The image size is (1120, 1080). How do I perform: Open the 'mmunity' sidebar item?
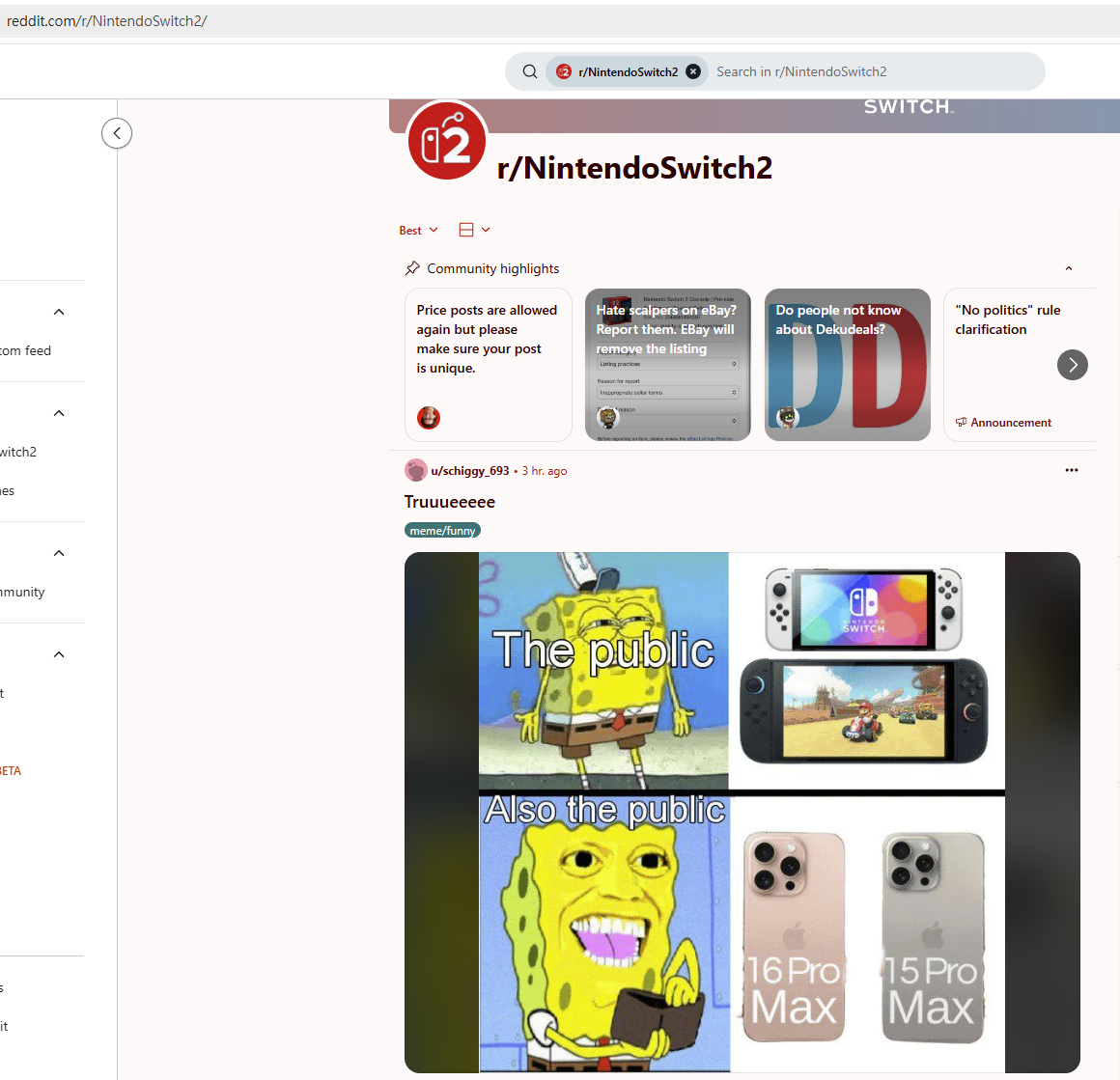pyautogui.click(x=23, y=592)
